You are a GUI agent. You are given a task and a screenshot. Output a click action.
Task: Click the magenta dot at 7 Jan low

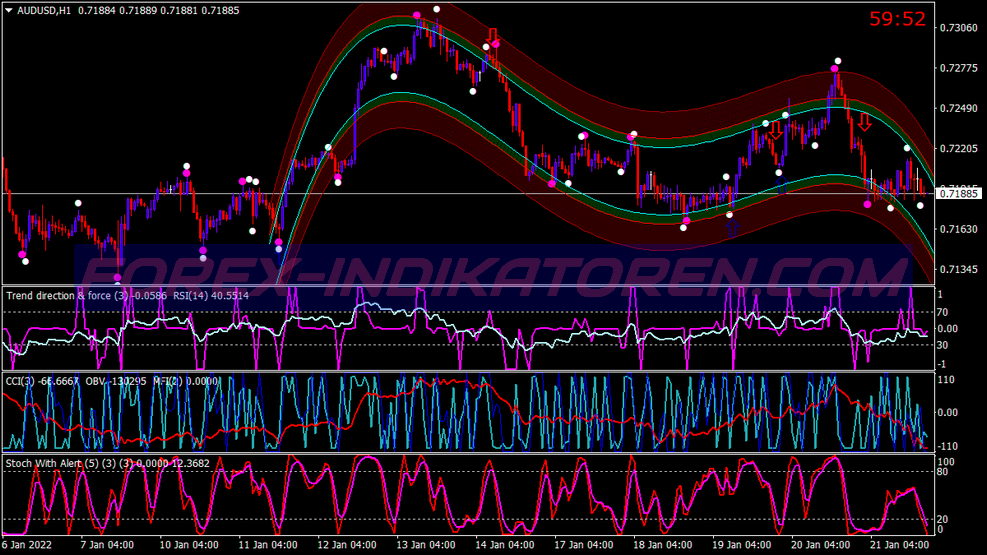coord(118,278)
